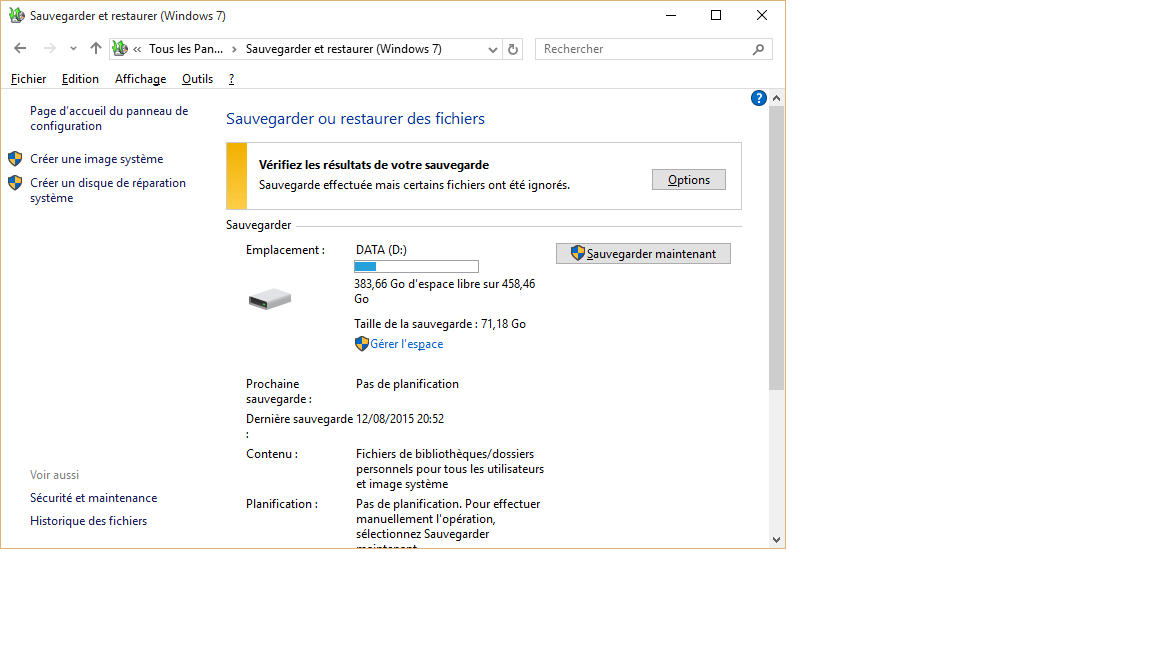The width and height of the screenshot is (1152, 648).
Task: Click Sauvegarder maintenant button
Action: tap(644, 253)
